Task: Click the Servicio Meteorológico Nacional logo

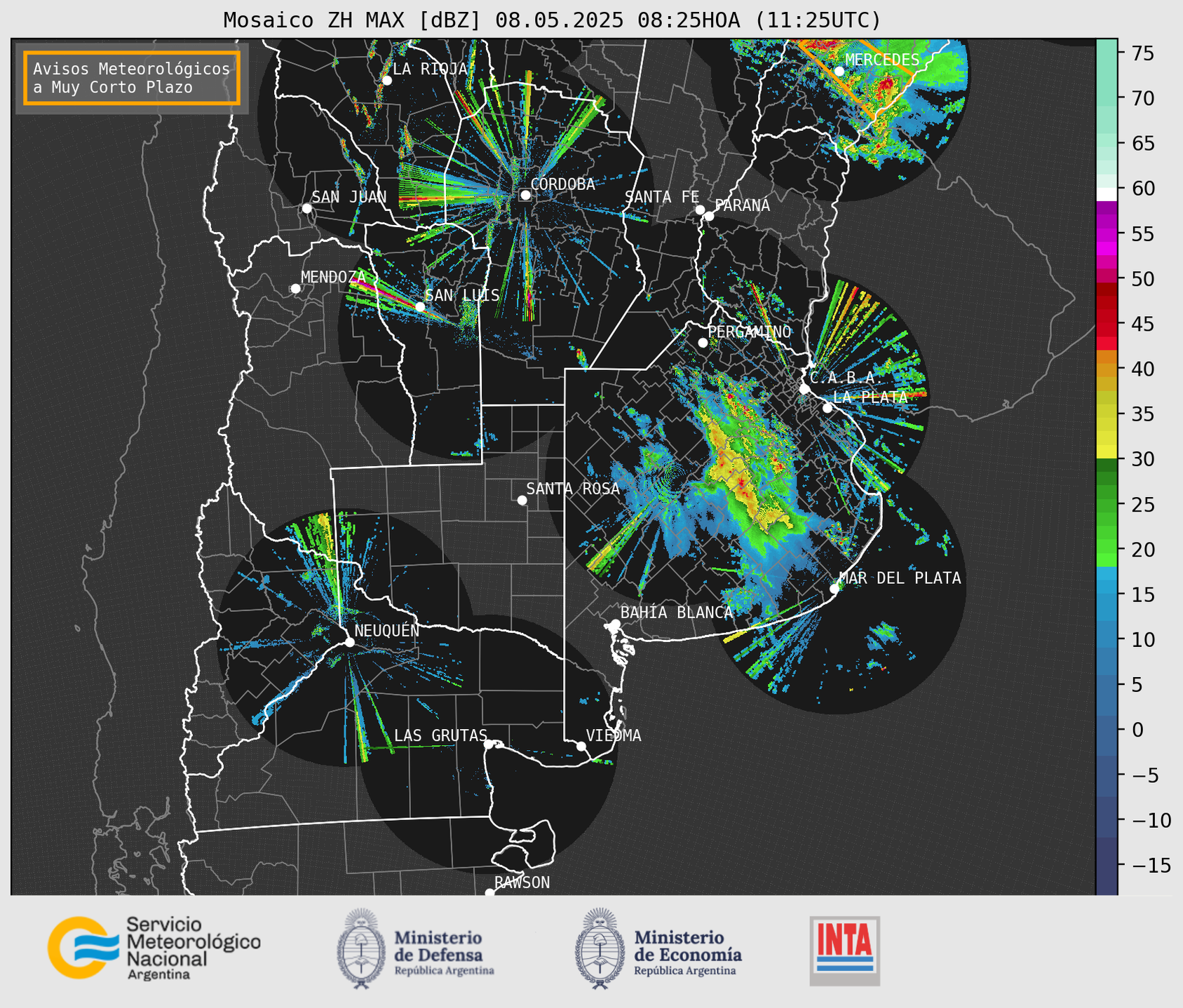Action: pyautogui.click(x=154, y=948)
